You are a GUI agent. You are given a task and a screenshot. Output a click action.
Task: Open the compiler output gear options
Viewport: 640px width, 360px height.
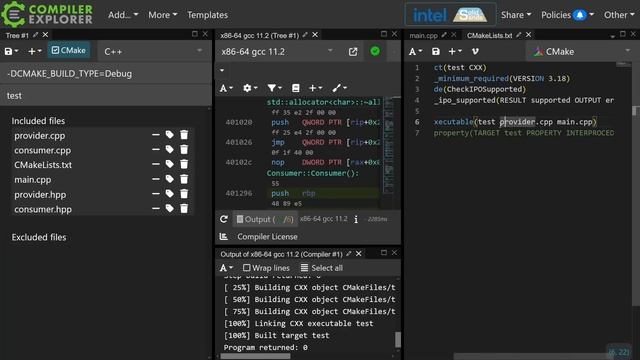point(250,88)
